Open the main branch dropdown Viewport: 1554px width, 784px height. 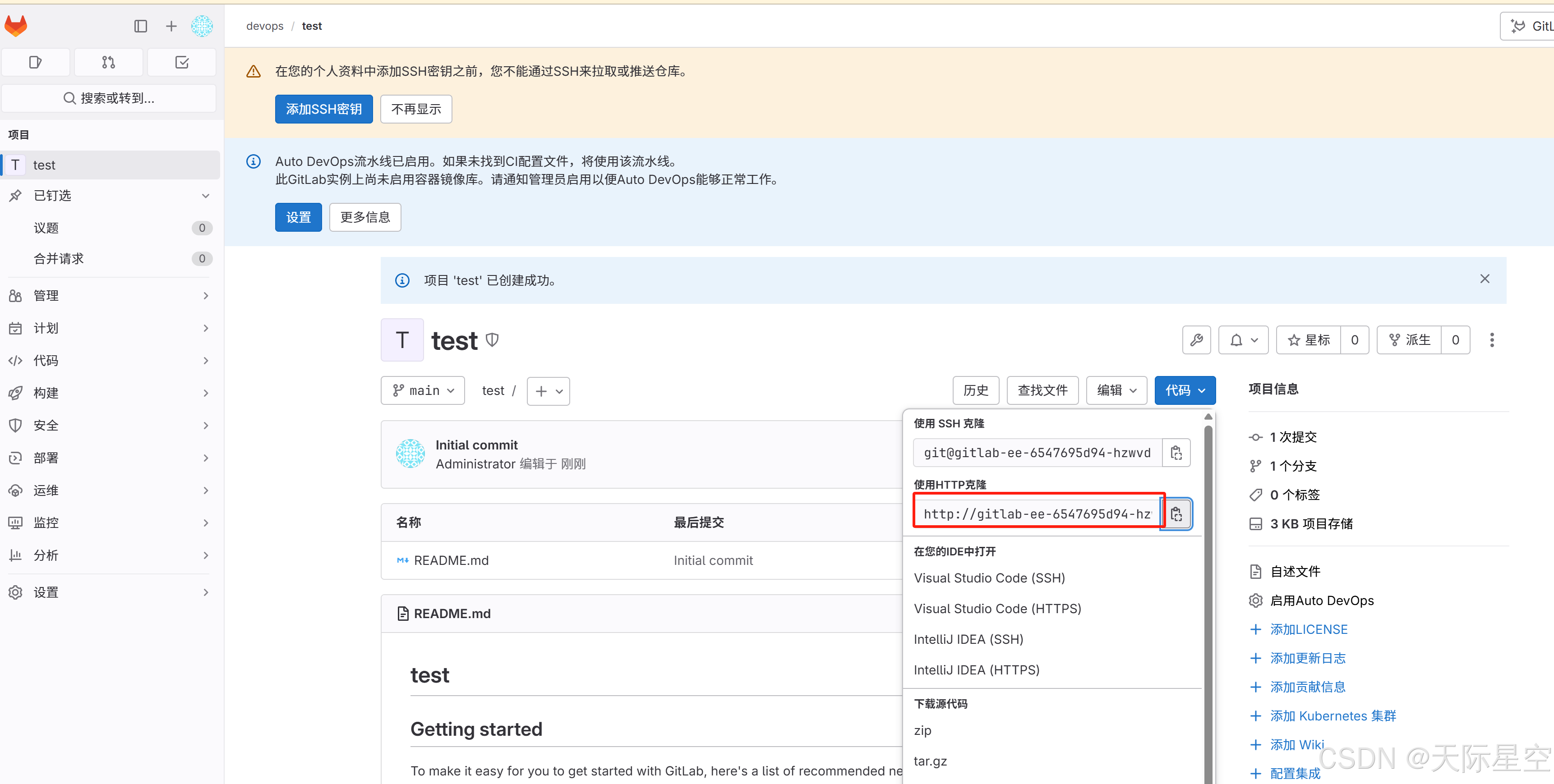click(422, 390)
